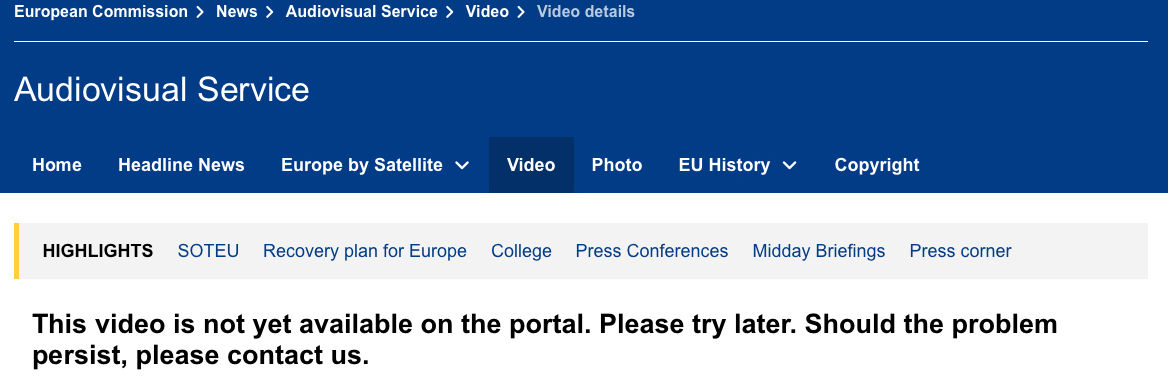Screen dimensions: 1168x387
Task: Open the Copyright menu item
Action: [877, 165]
